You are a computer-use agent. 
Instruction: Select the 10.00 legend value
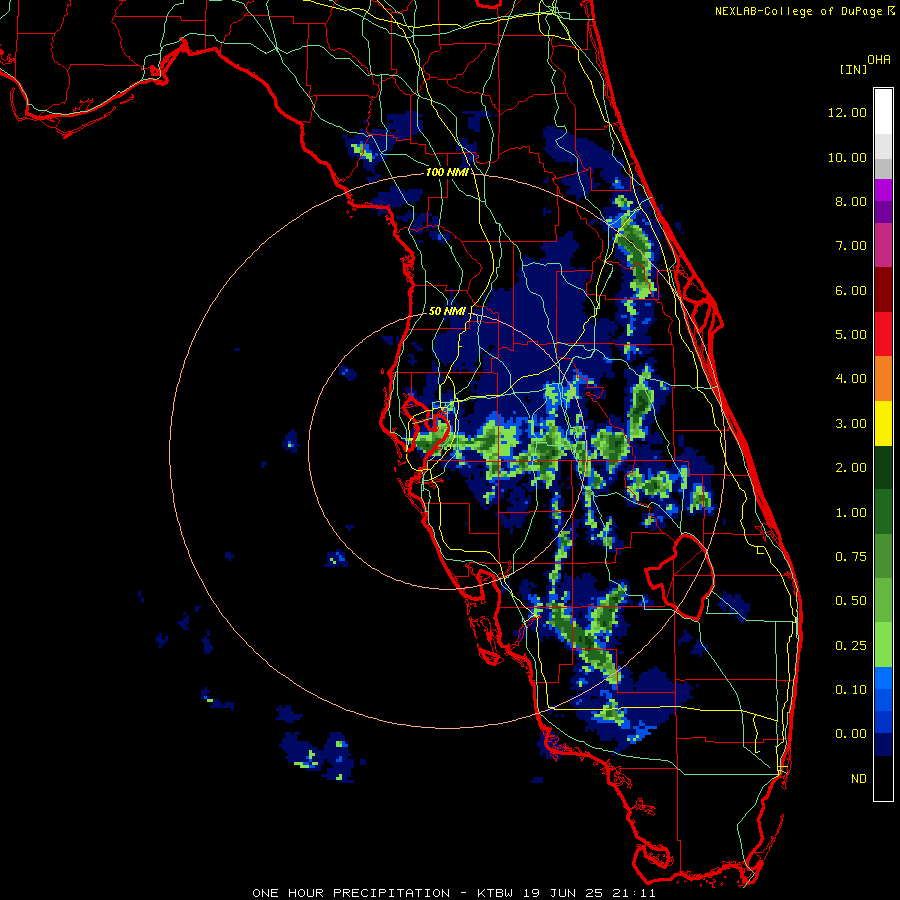(x=847, y=157)
